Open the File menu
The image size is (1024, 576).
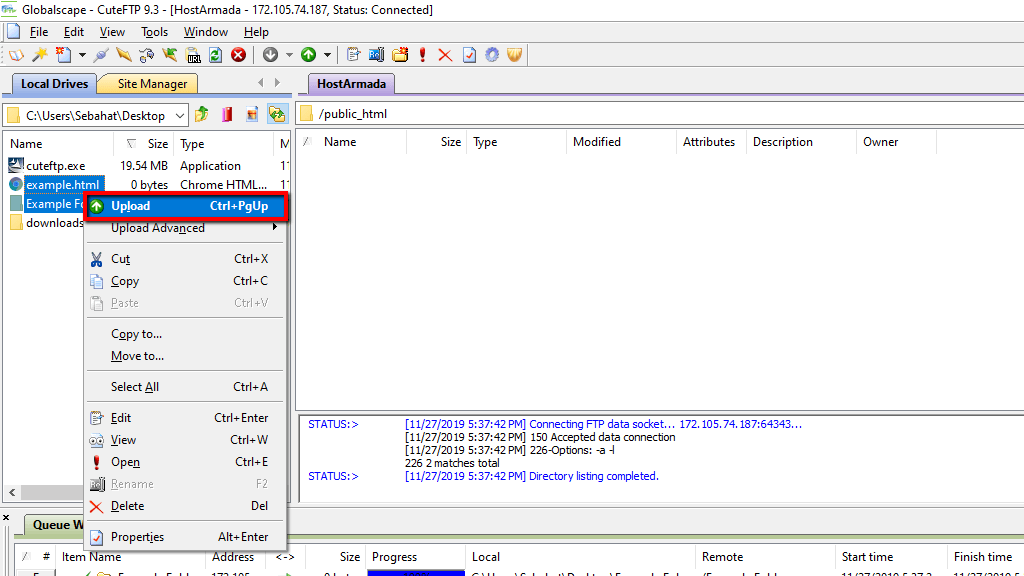pyautogui.click(x=39, y=32)
